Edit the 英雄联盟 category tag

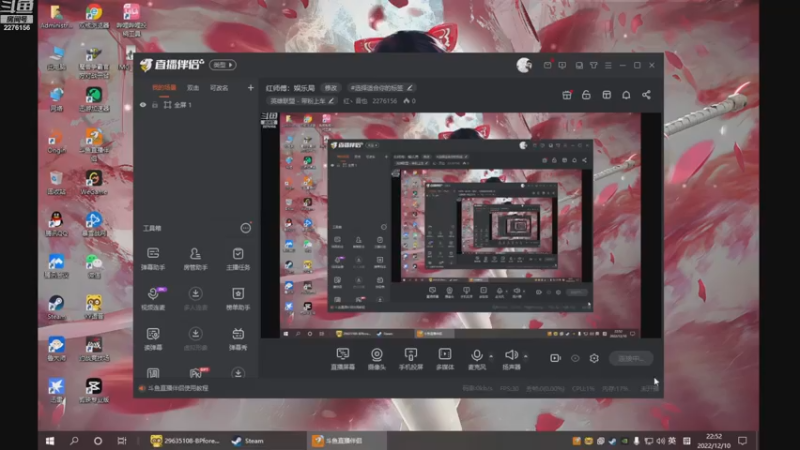[302, 101]
